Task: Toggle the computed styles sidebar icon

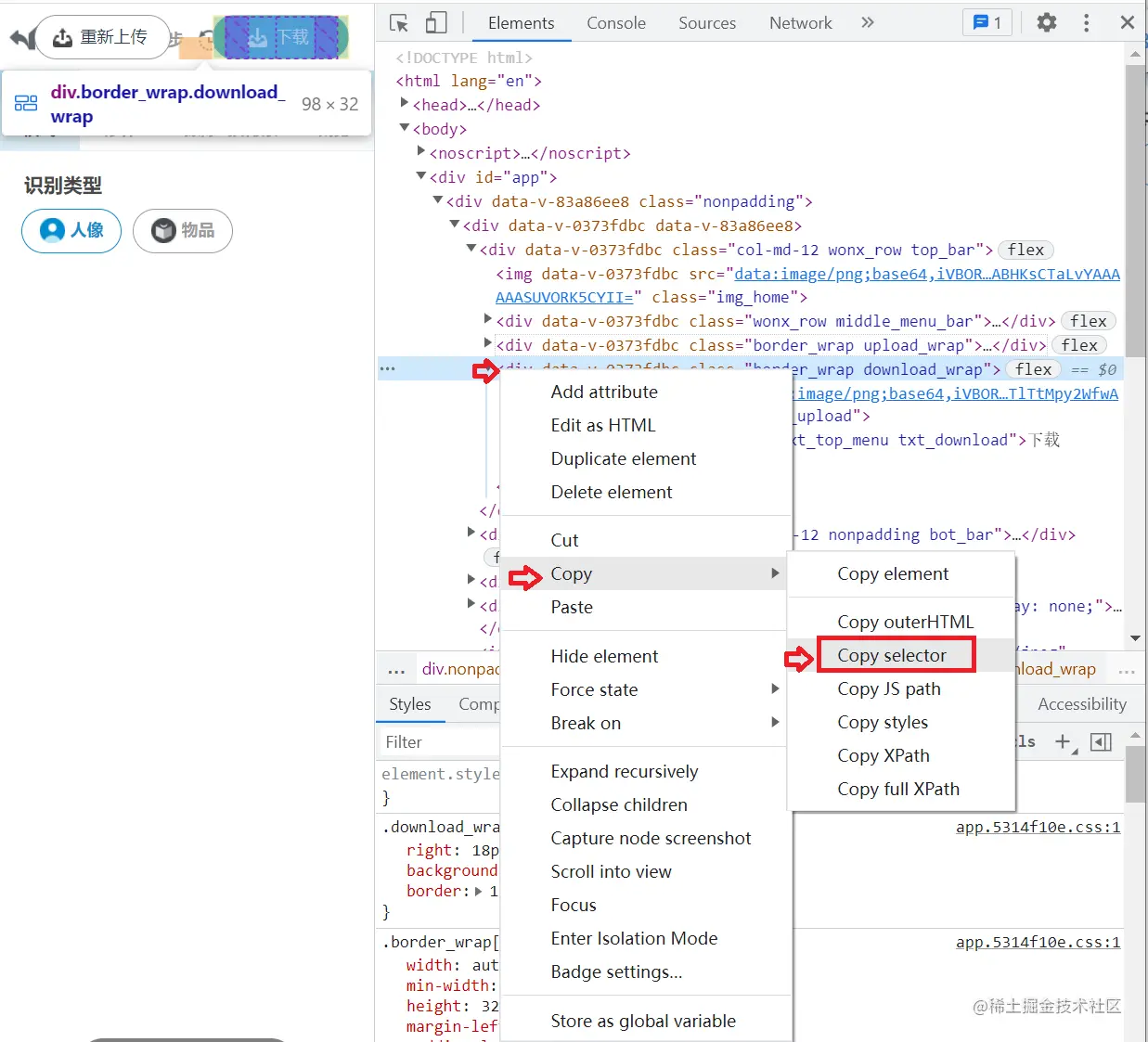Action: (x=1101, y=741)
